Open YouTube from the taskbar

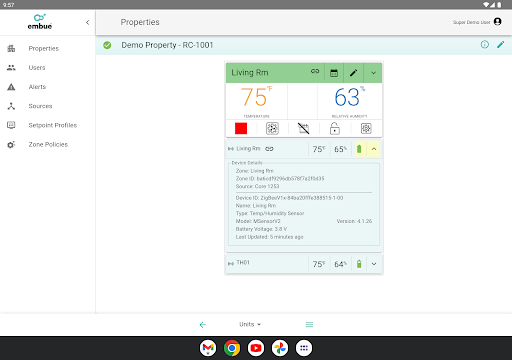(256, 348)
